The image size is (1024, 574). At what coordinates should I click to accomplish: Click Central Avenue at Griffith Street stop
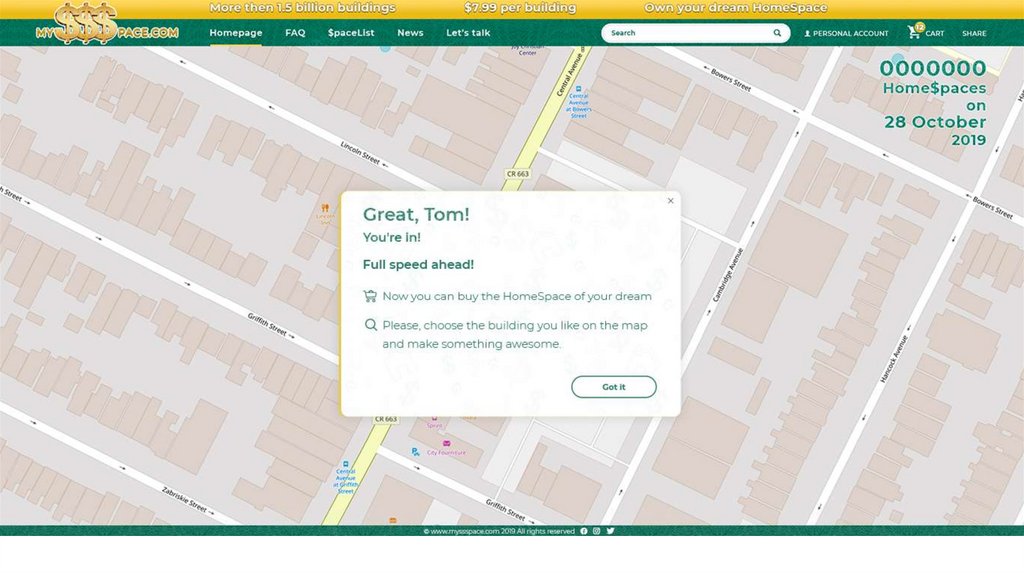point(345,465)
